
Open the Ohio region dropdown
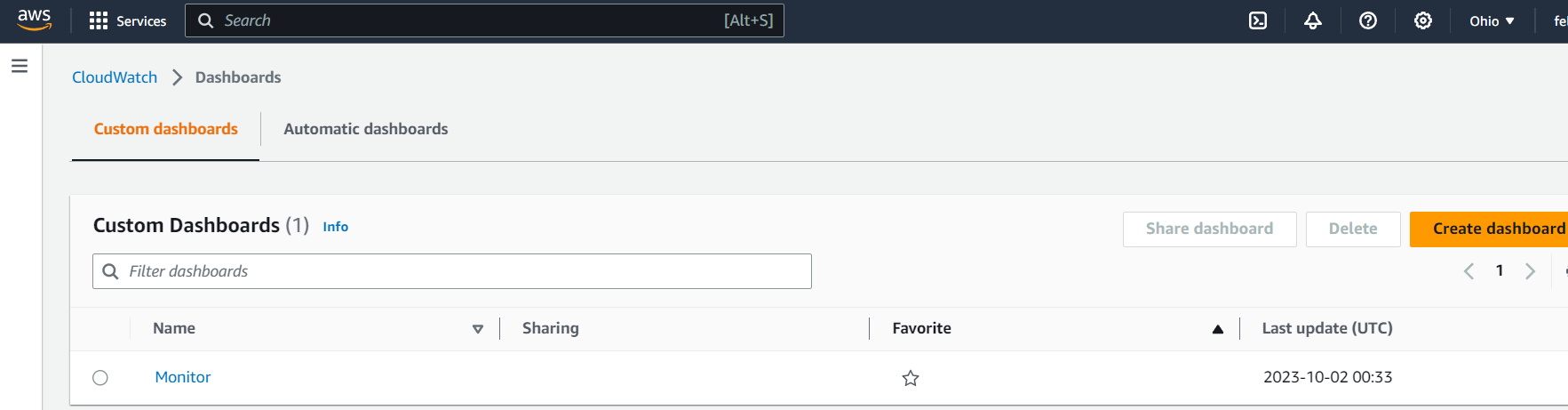click(1492, 20)
